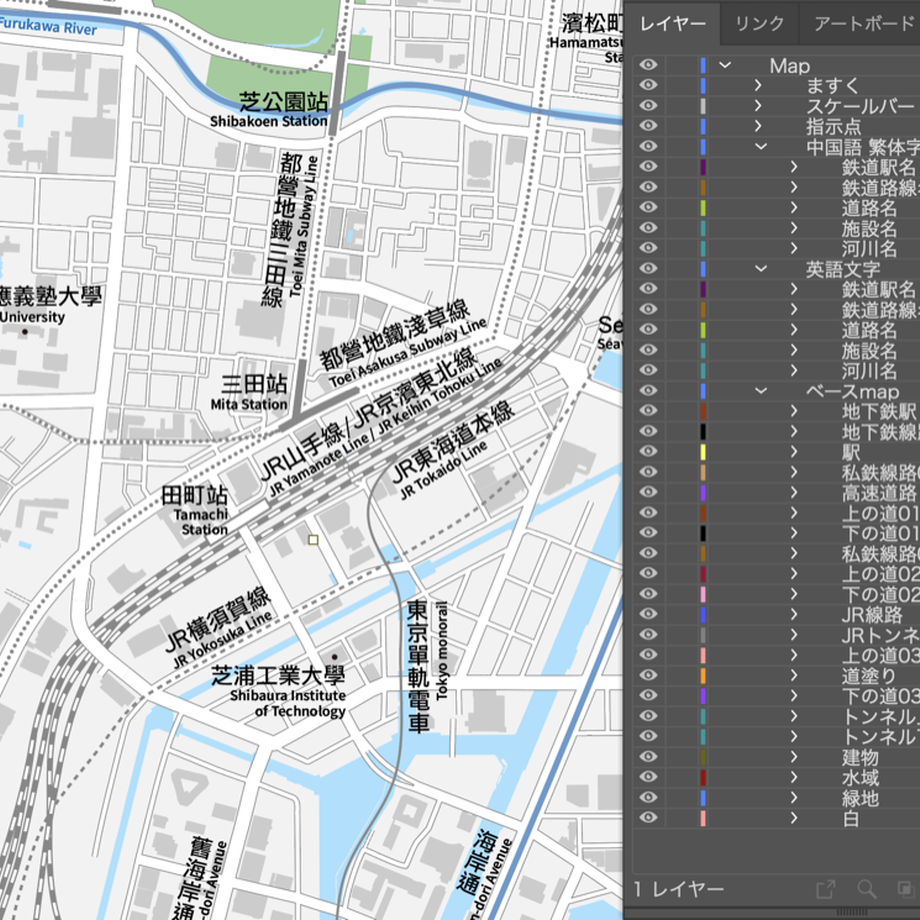Expand the 高速道路 sublayer
Screen dimensions: 920x920
794,492
